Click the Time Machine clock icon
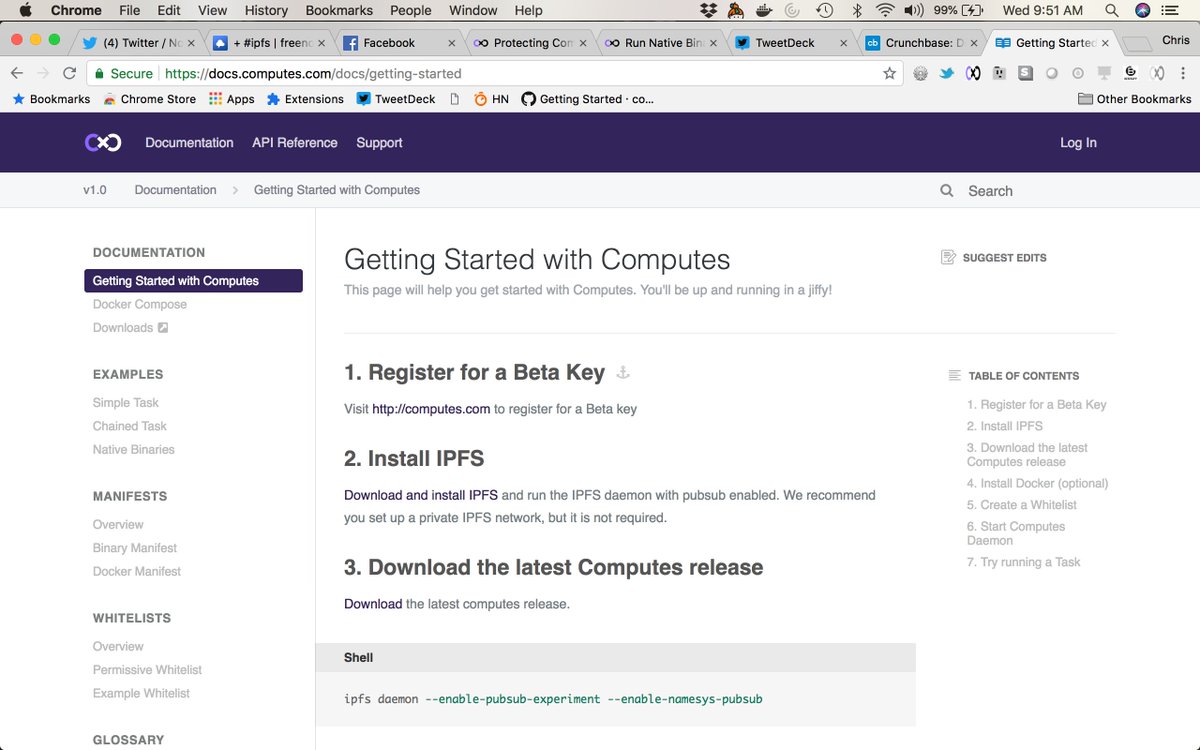Viewport: 1200px width, 750px height. pos(825,11)
